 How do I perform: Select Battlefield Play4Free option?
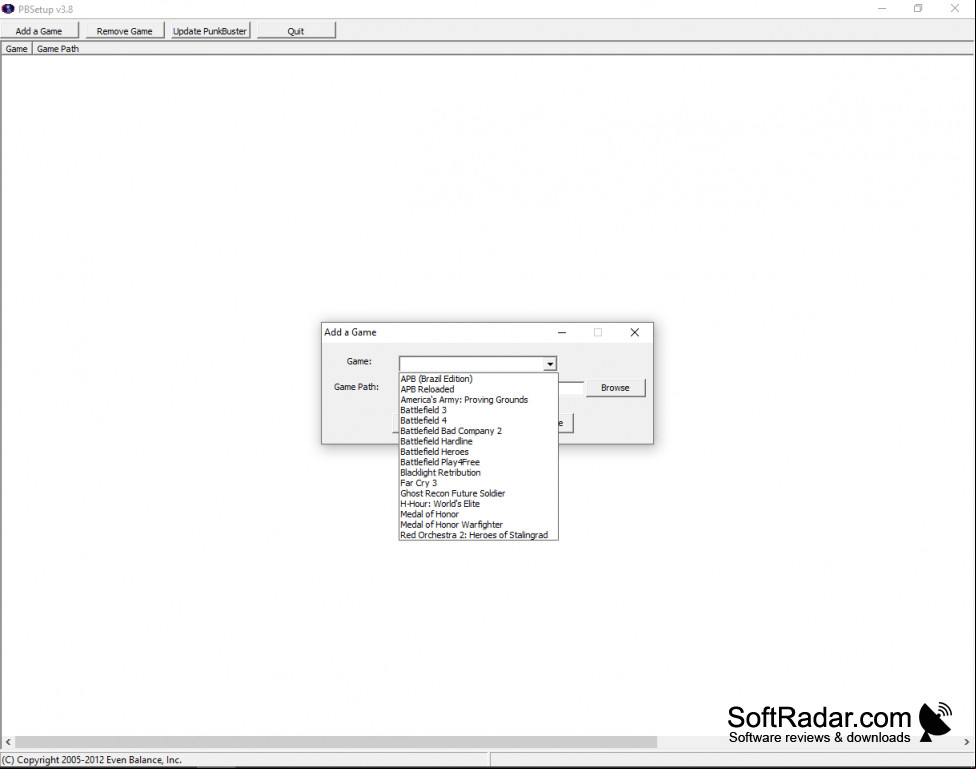[x=478, y=462]
